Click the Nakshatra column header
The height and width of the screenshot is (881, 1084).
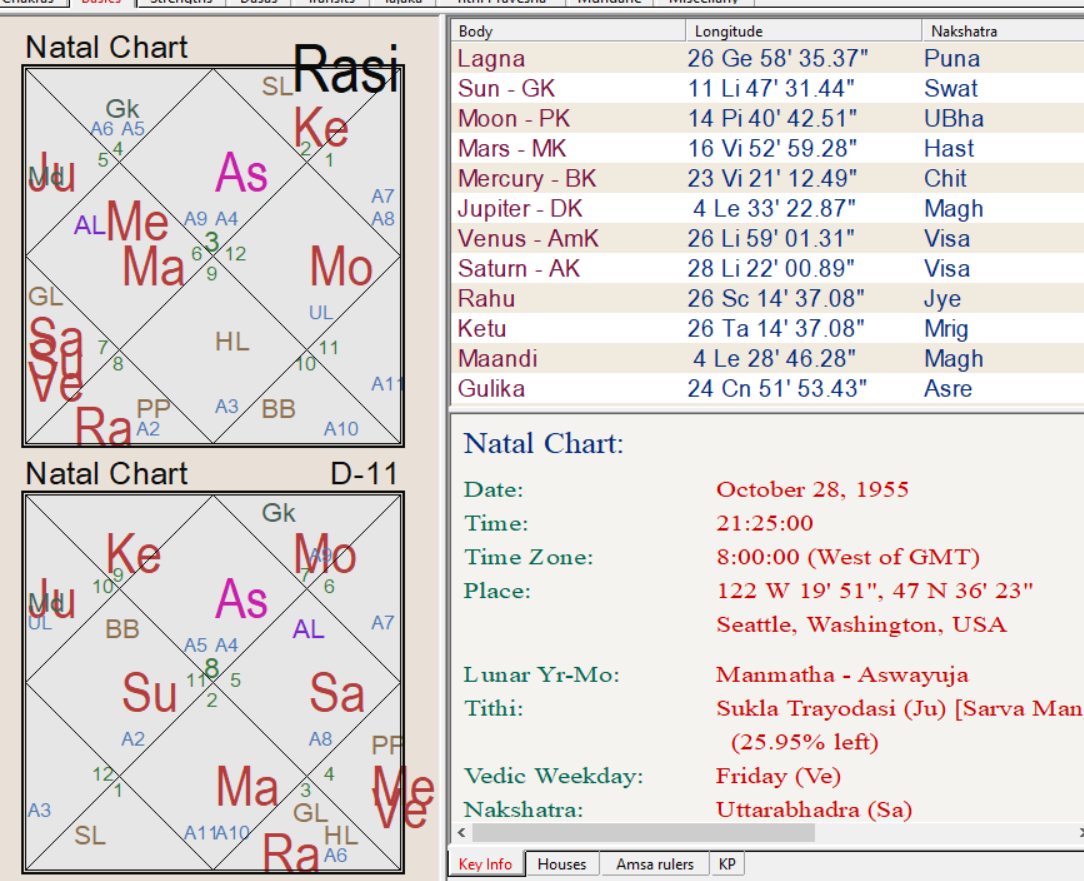[x=1002, y=31]
